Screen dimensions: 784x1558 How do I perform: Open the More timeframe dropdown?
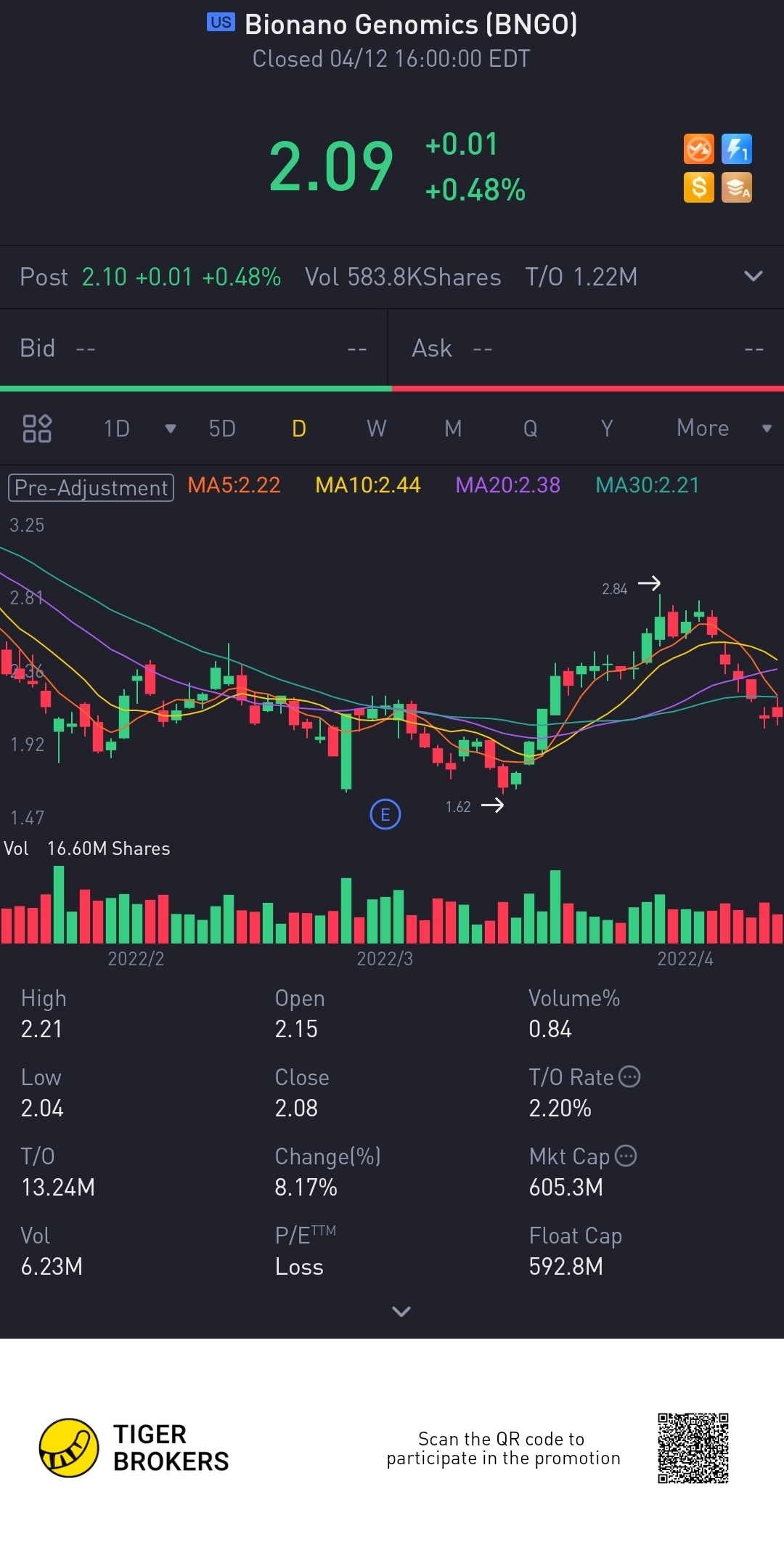coord(723,428)
